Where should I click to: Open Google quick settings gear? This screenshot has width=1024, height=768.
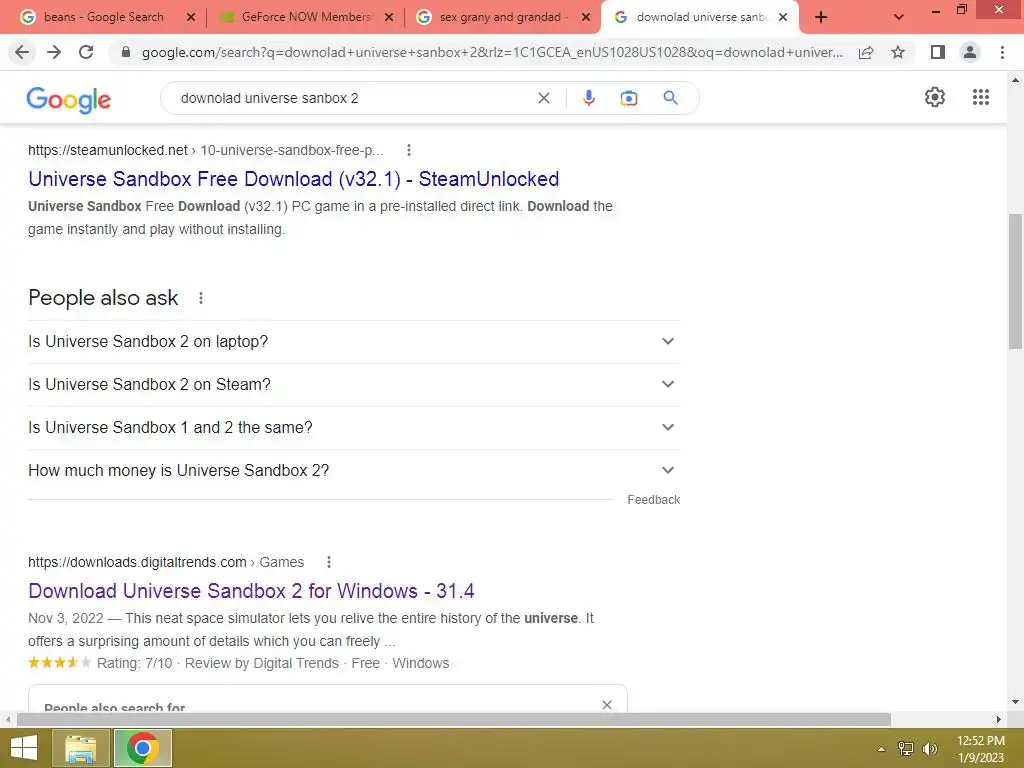(x=935, y=97)
